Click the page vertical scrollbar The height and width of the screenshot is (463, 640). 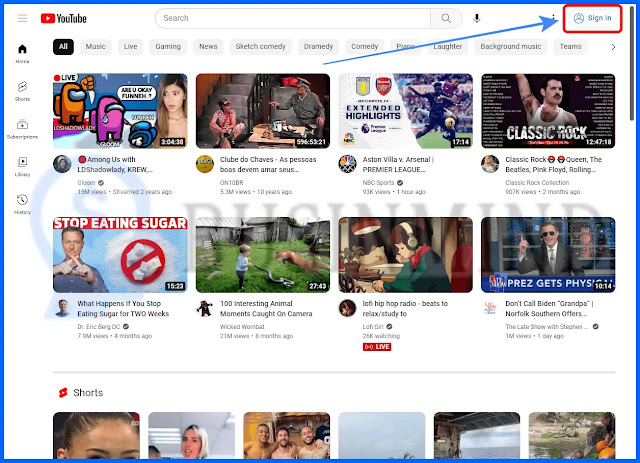click(x=632, y=65)
